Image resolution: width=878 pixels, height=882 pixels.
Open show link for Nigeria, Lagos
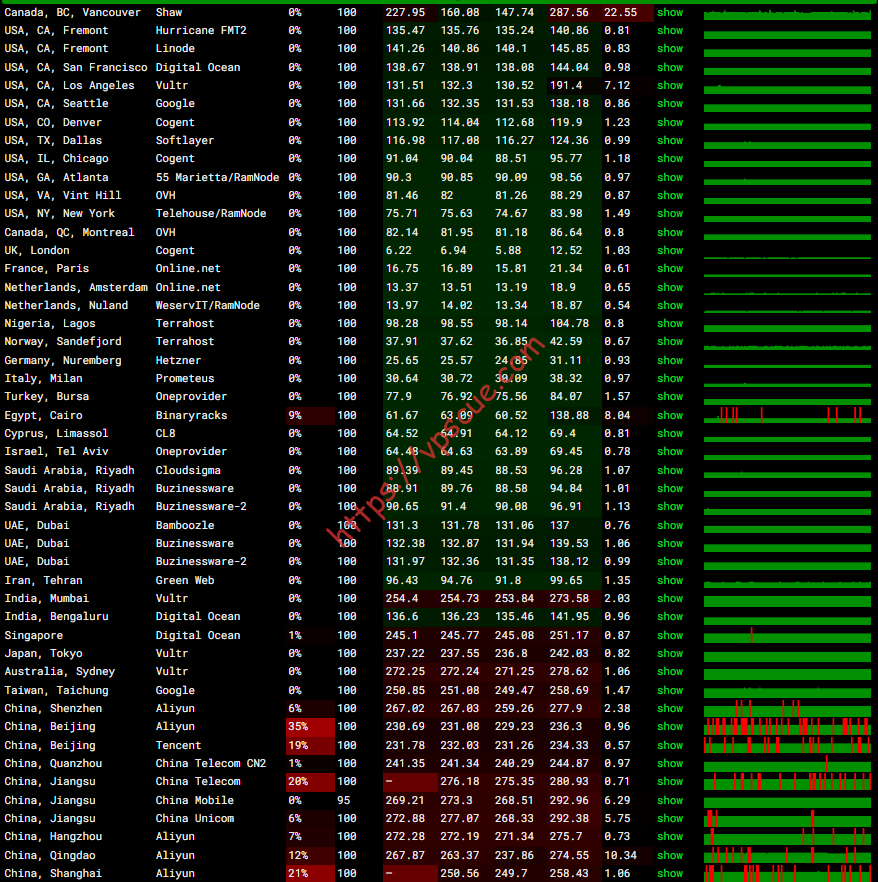pyautogui.click(x=670, y=323)
